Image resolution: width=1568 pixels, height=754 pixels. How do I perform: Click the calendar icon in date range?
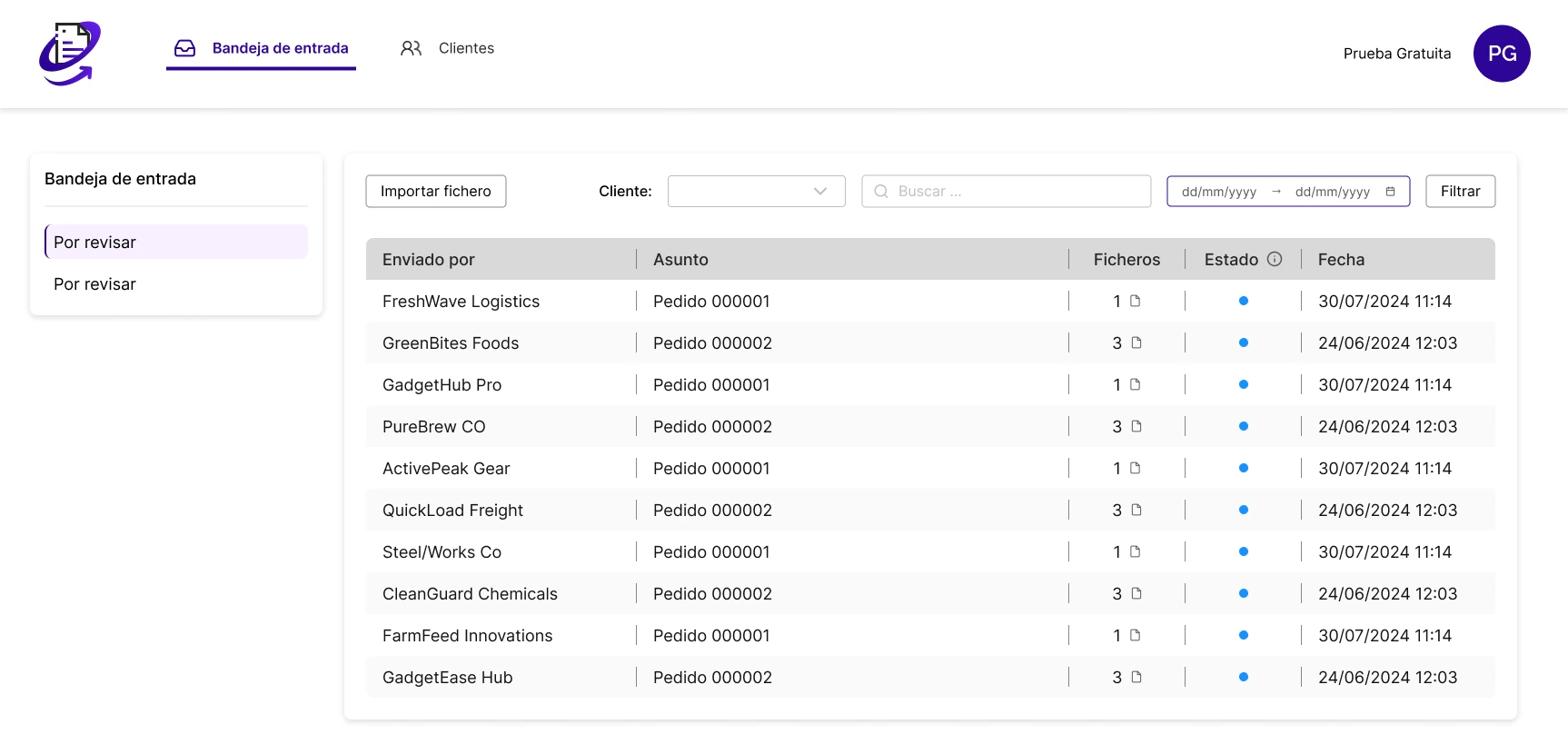click(x=1390, y=192)
